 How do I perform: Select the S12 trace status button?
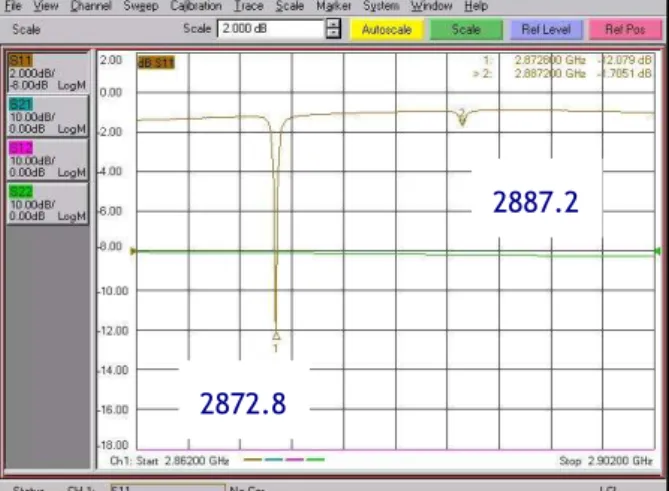pos(47,160)
